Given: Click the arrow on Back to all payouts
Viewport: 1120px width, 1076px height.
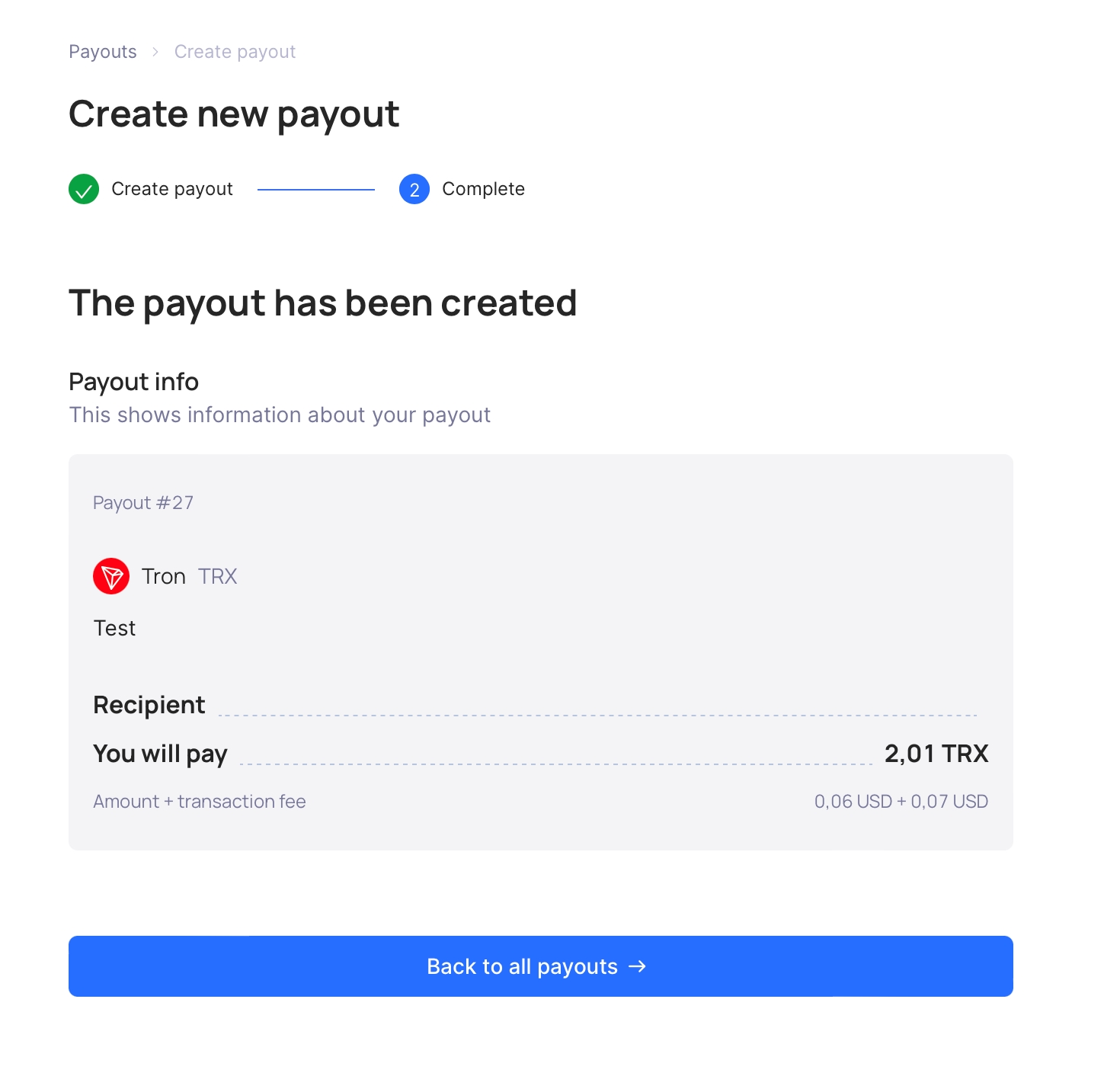Looking at the screenshot, I should point(638,966).
